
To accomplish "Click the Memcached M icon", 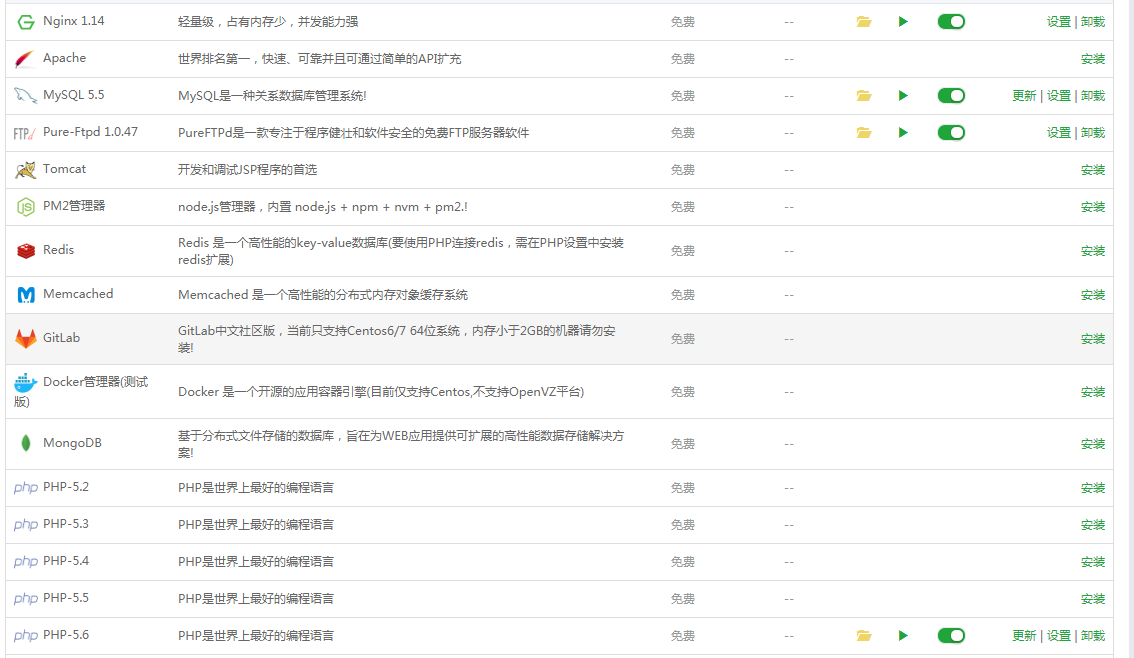I will (26, 295).
